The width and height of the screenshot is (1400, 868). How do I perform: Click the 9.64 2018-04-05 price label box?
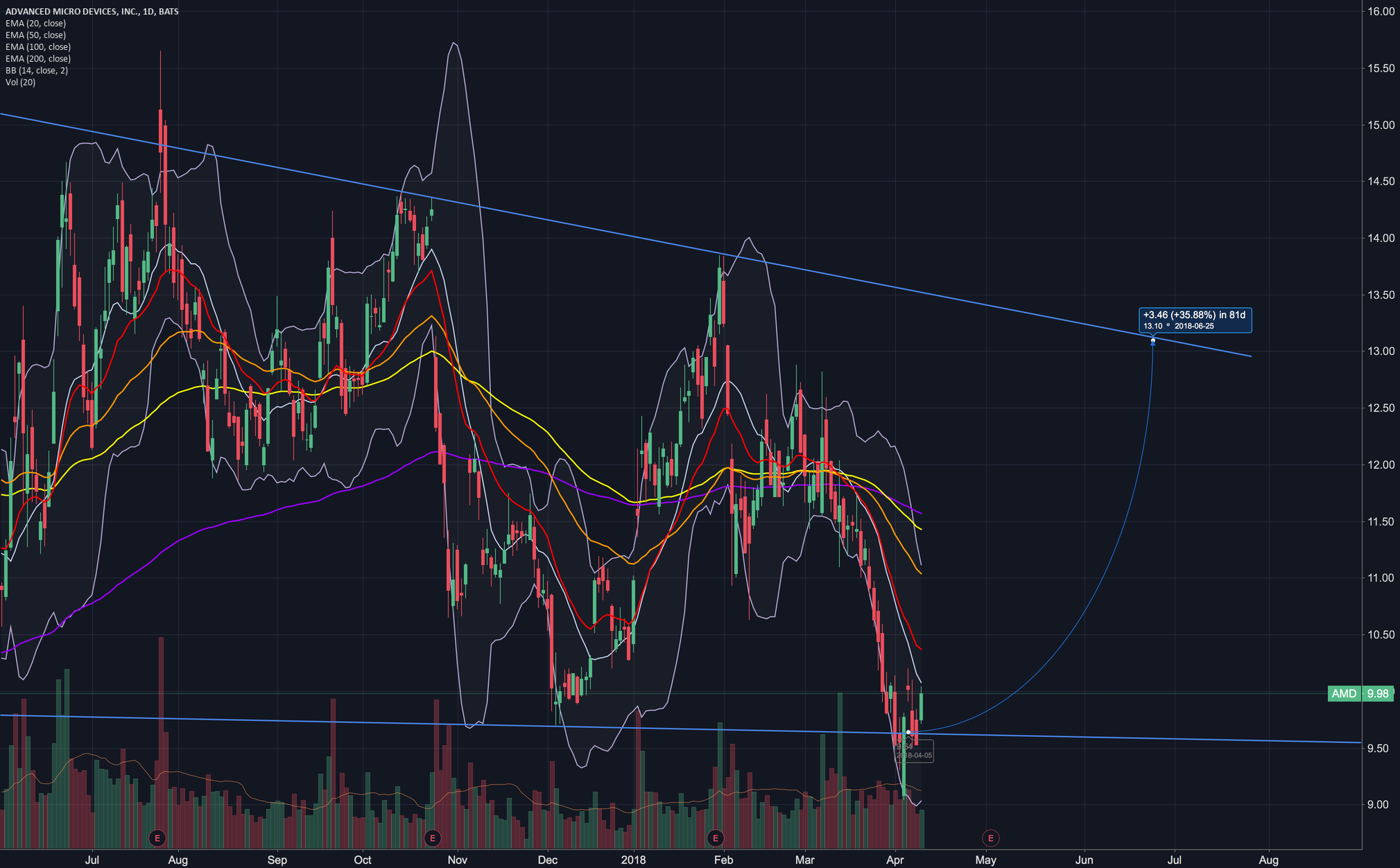point(915,752)
